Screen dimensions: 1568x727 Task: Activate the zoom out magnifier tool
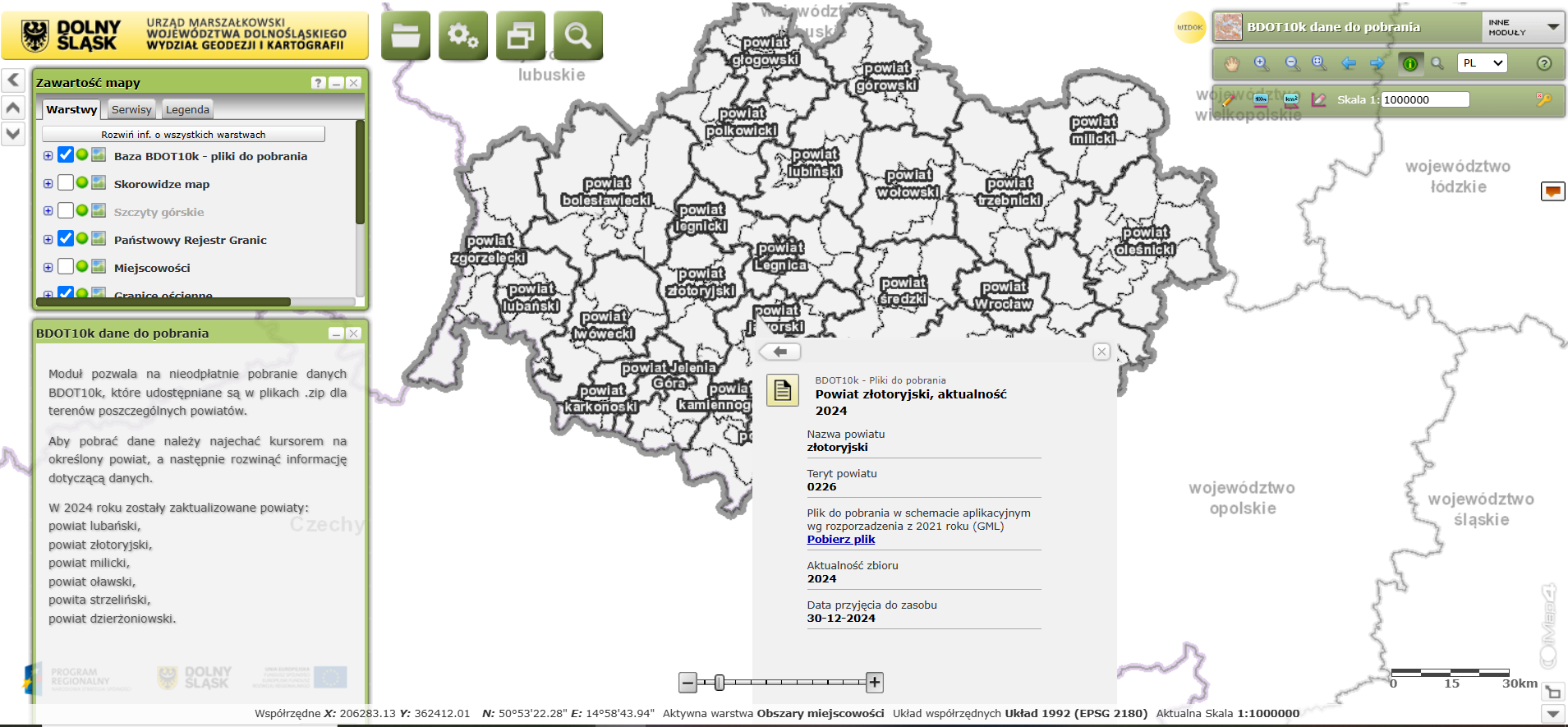click(1292, 63)
